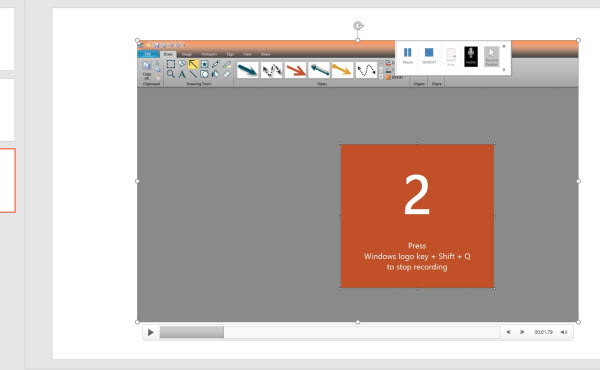
Task: Select the Stamp tool
Action: (x=204, y=64)
